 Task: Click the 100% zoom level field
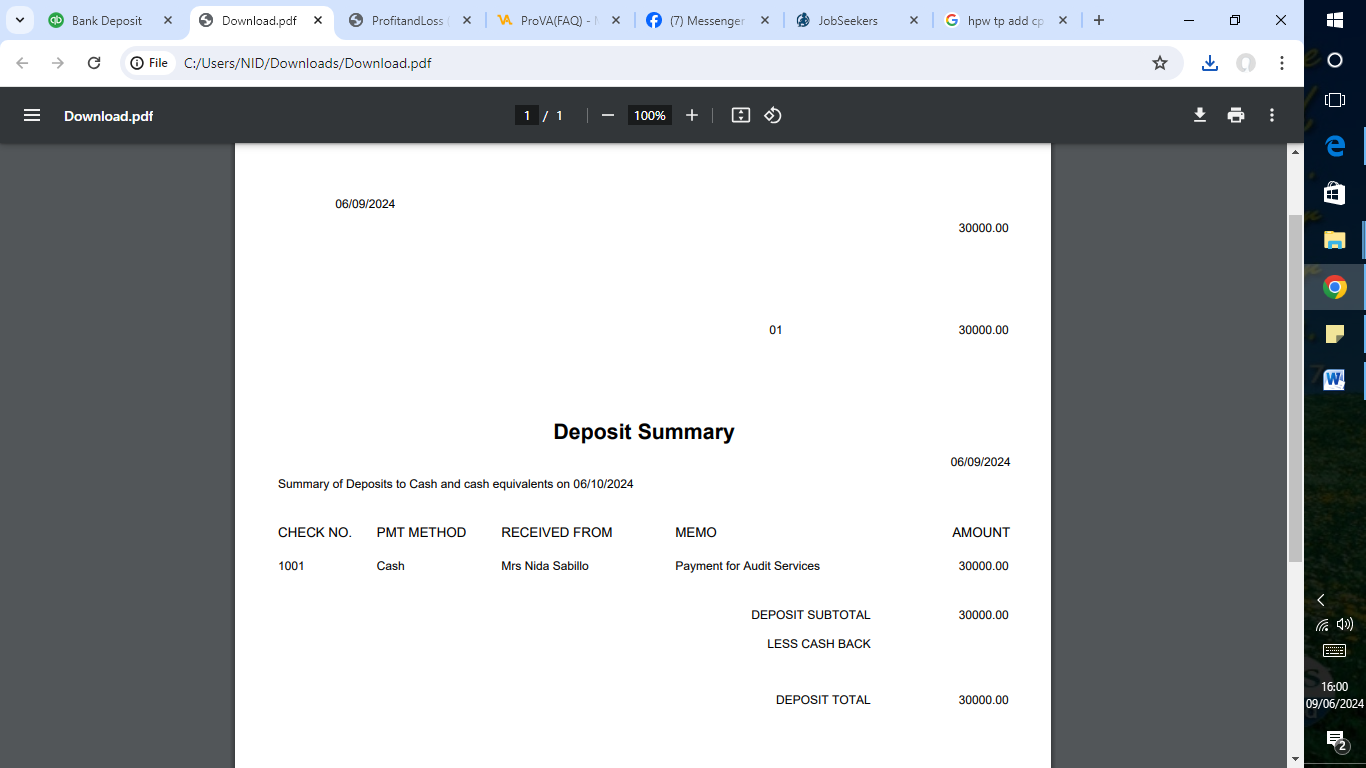tap(649, 115)
